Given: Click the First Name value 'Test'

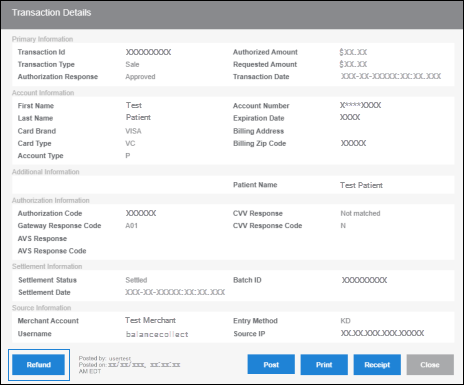Looking at the screenshot, I should click(134, 105).
